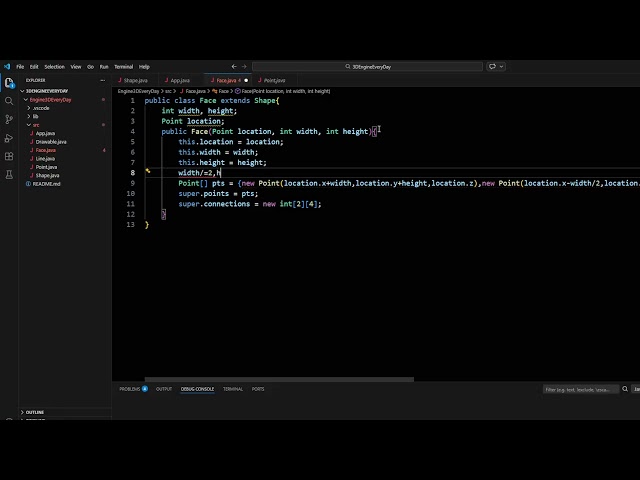Image resolution: width=640 pixels, height=480 pixels.
Task: Open the chat dropdown arrow
Action: pyautogui.click(x=502, y=67)
